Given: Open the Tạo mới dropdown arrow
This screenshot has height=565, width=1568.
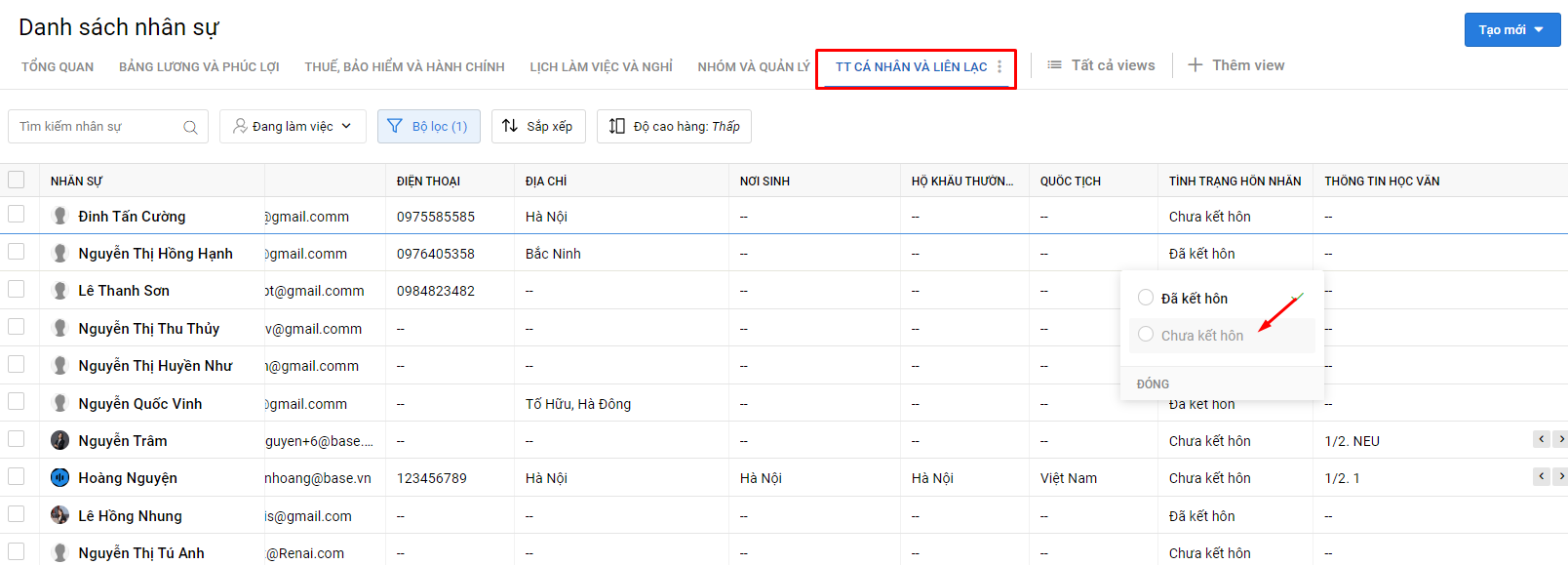Looking at the screenshot, I should [1539, 29].
